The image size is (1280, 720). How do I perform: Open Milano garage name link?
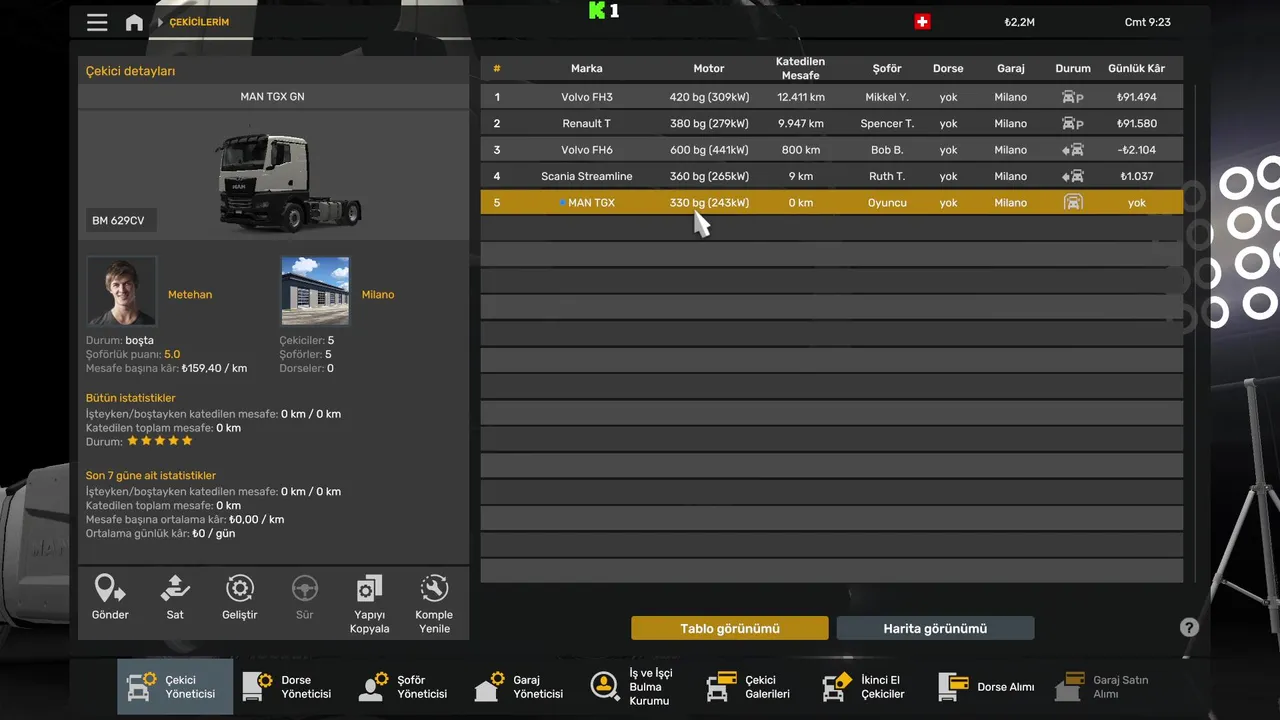[378, 295]
